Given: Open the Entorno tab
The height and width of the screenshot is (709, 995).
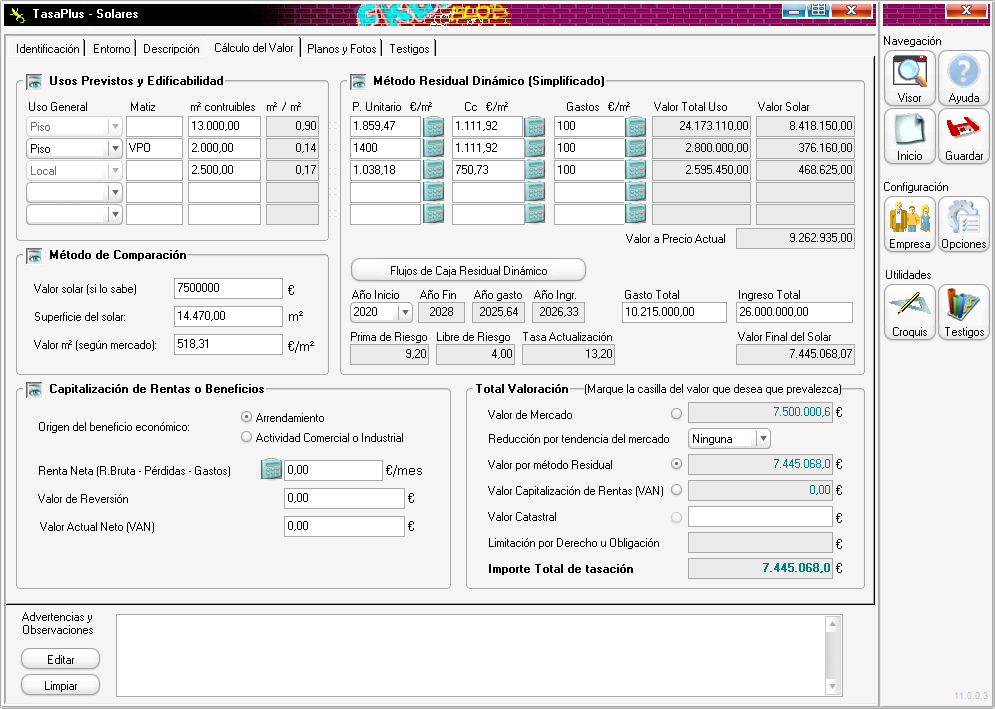Looking at the screenshot, I should (x=111, y=49).
